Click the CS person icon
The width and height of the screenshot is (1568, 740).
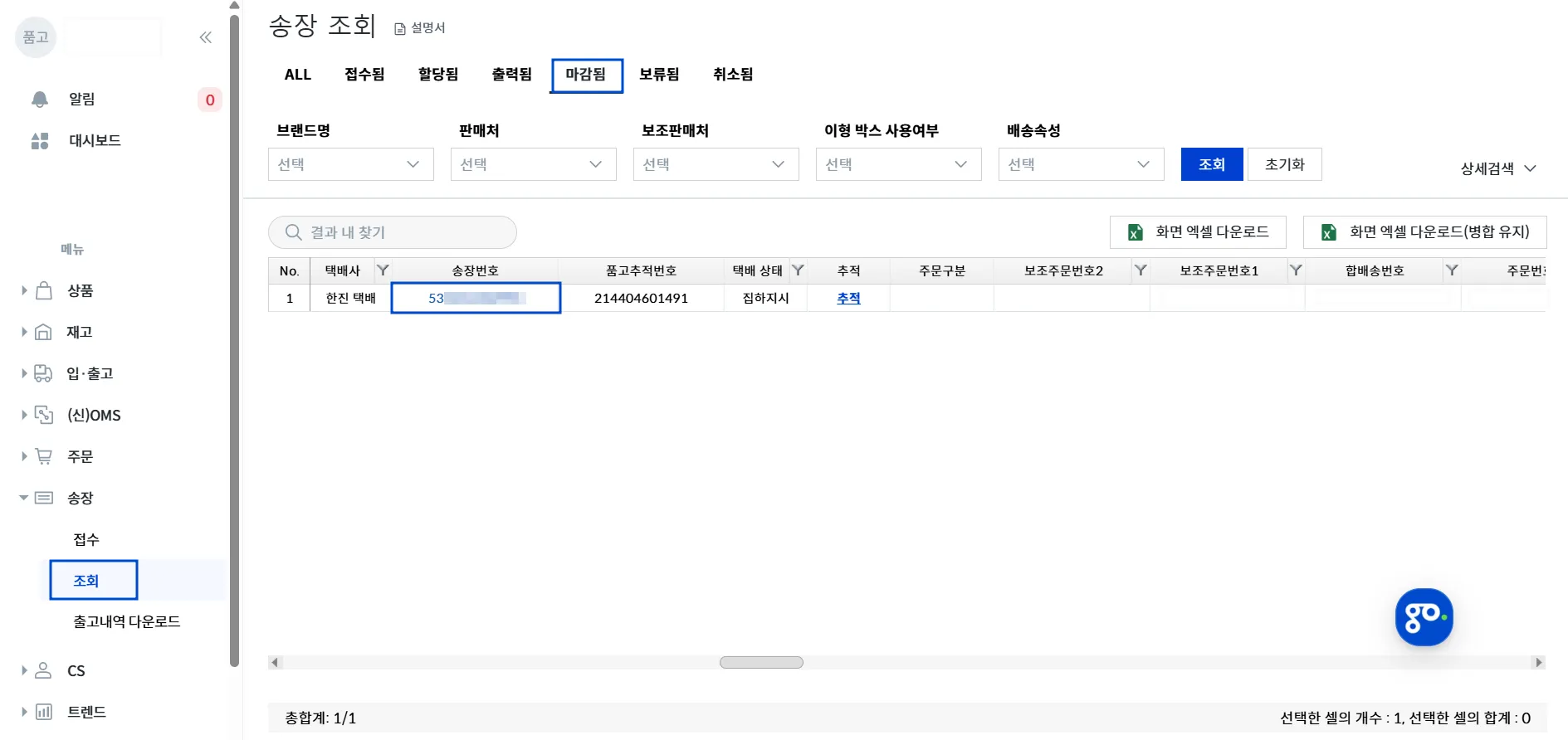point(44,670)
